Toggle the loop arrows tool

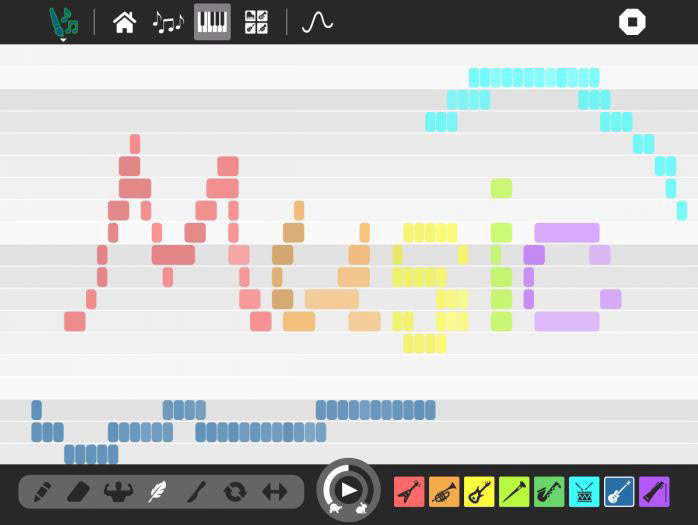[x=235, y=492]
